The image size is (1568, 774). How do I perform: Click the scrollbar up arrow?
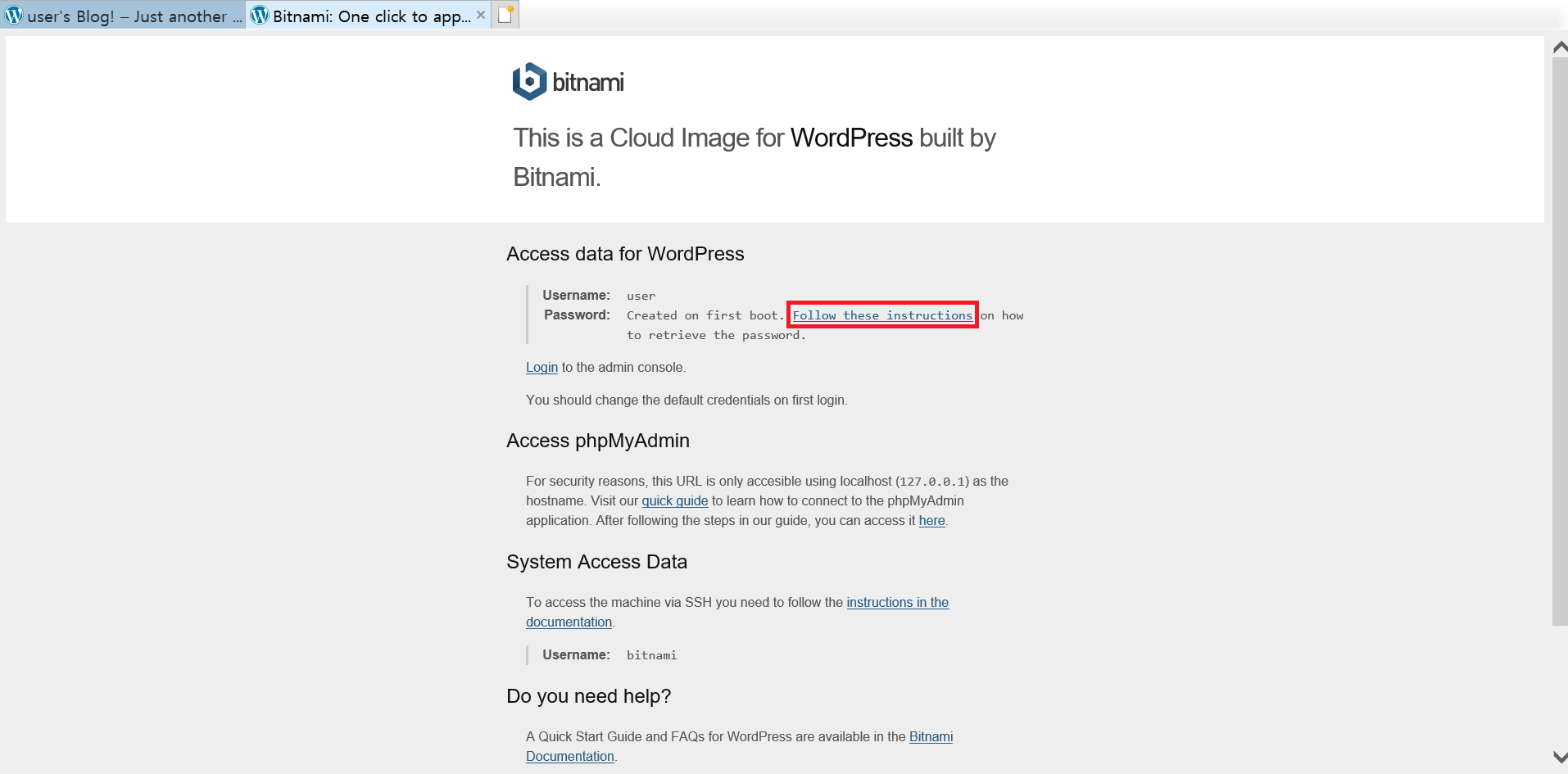(x=1560, y=48)
